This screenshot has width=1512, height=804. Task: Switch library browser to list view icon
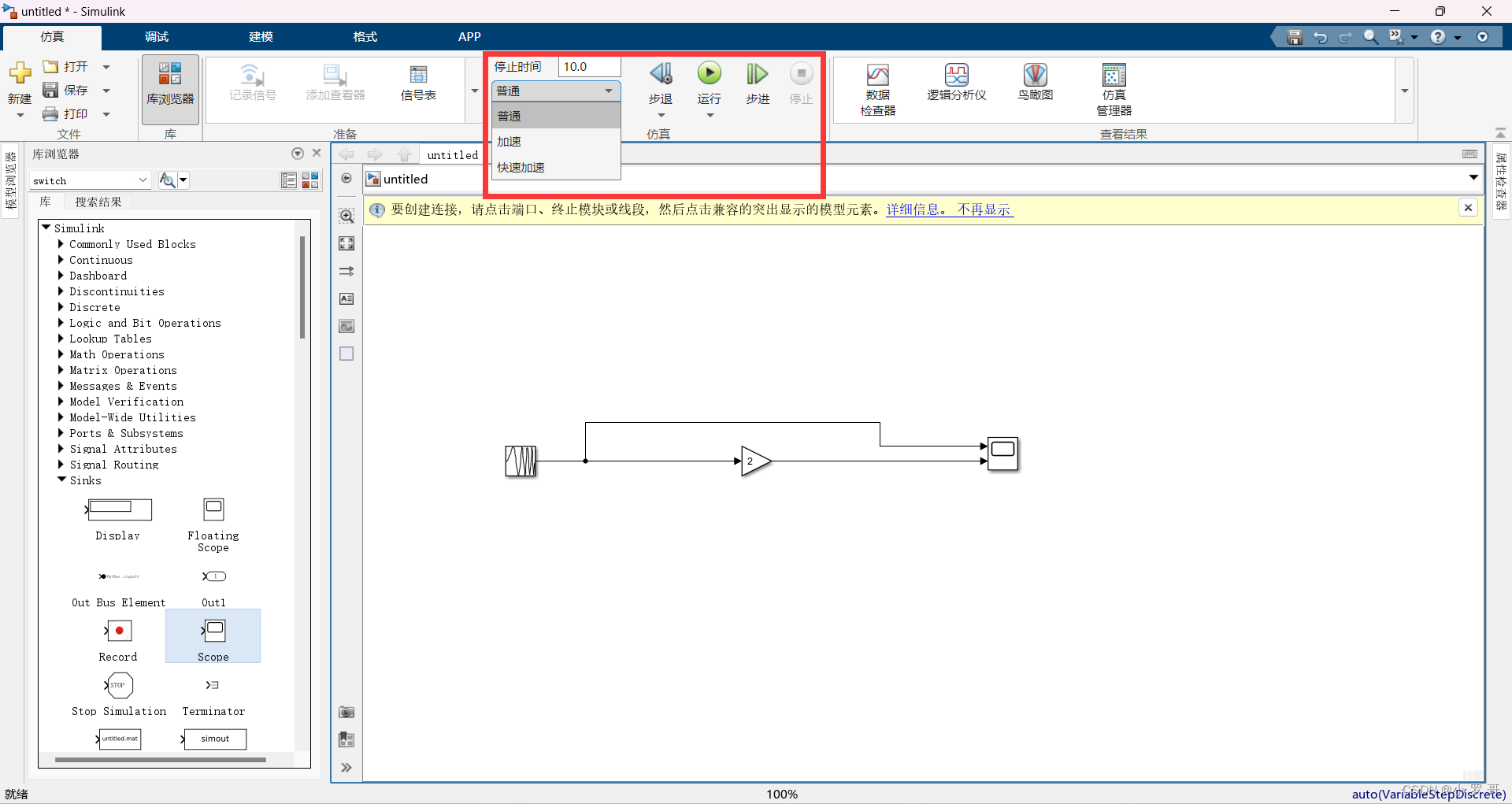tap(289, 180)
